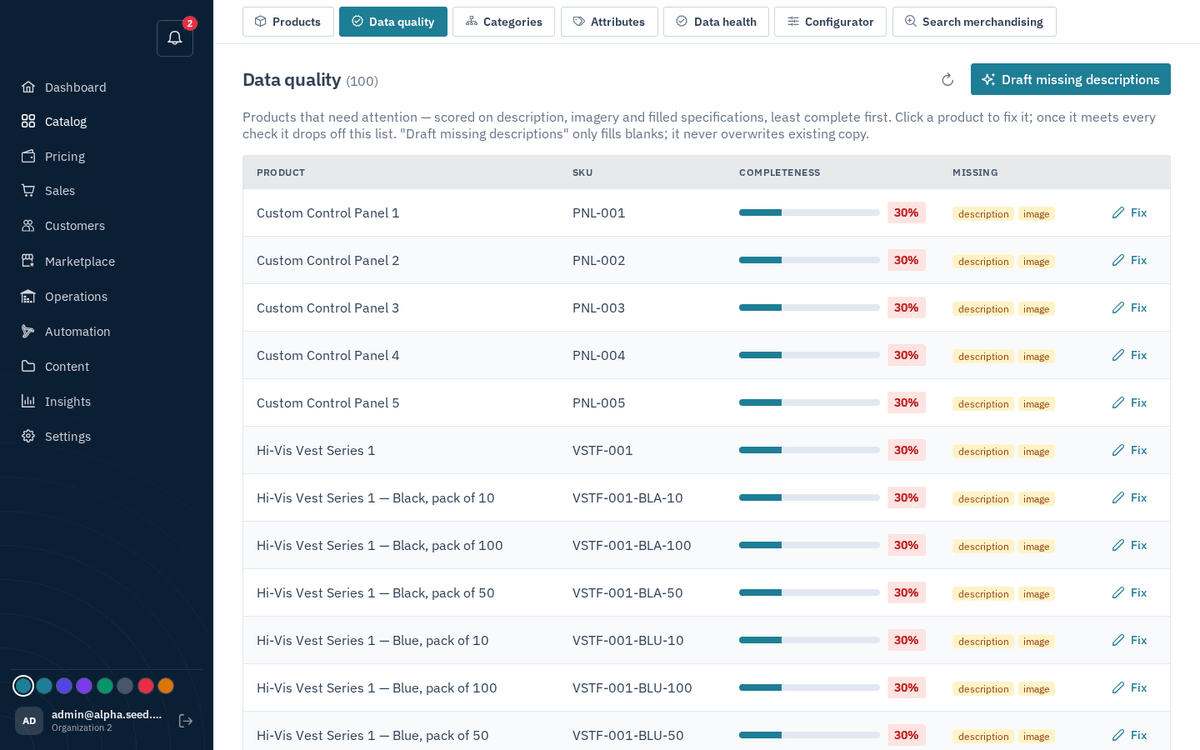This screenshot has width=1200, height=750.
Task: Click 30% badge for Custom Control Panel 5
Action: coord(906,403)
